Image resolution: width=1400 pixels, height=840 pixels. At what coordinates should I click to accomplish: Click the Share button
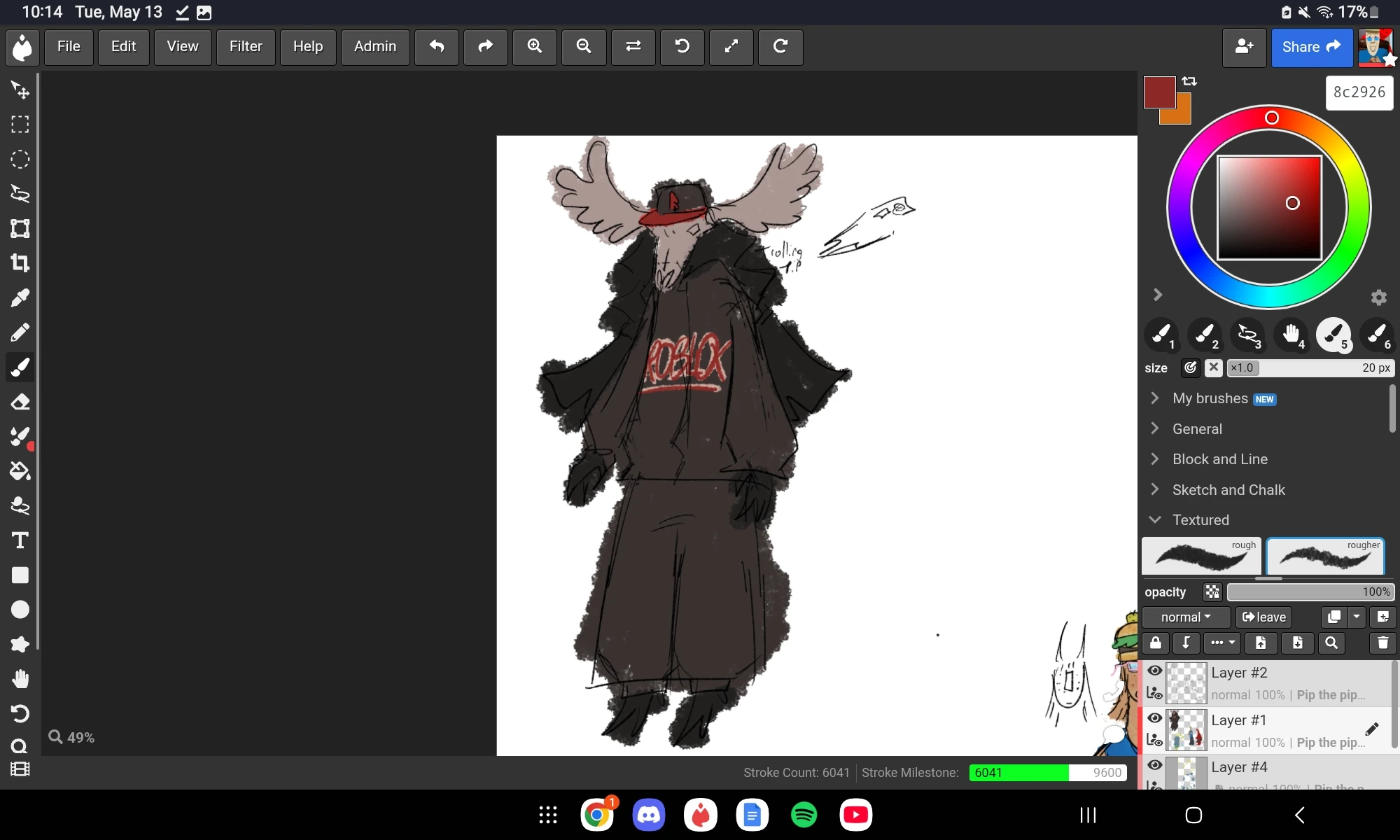[1311, 46]
